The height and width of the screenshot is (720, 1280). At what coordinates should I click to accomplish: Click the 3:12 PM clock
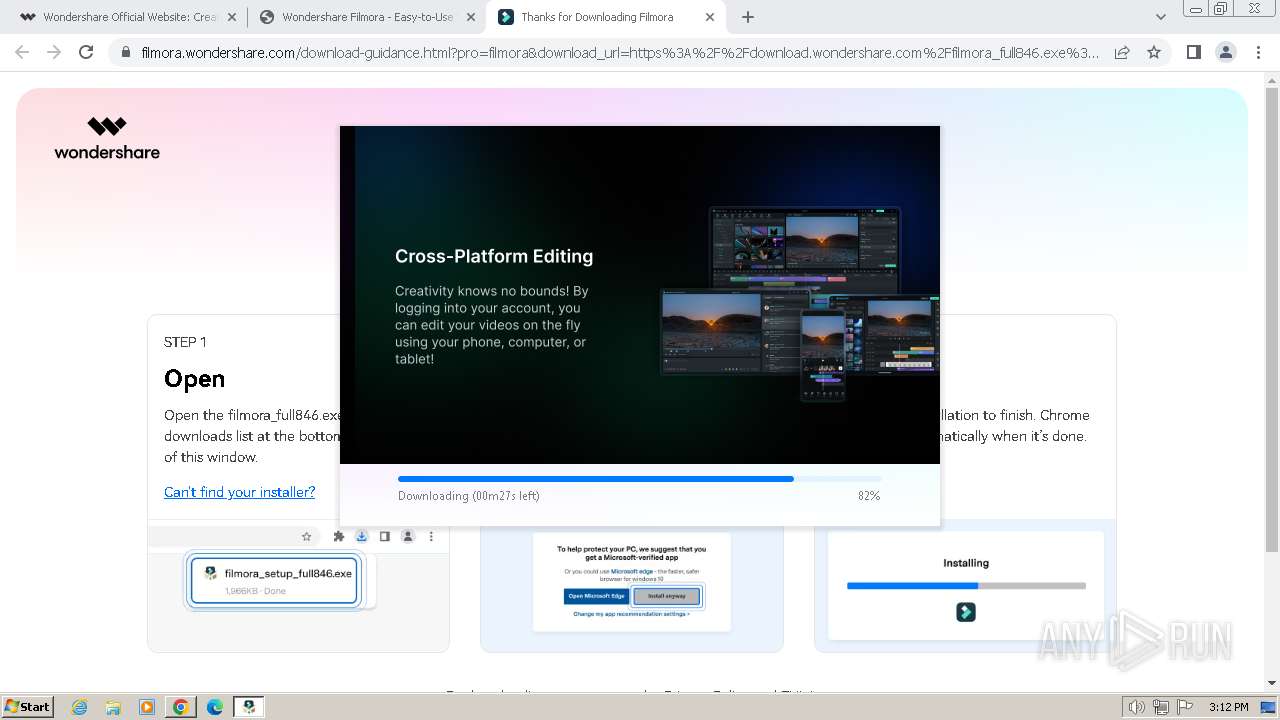click(1228, 707)
